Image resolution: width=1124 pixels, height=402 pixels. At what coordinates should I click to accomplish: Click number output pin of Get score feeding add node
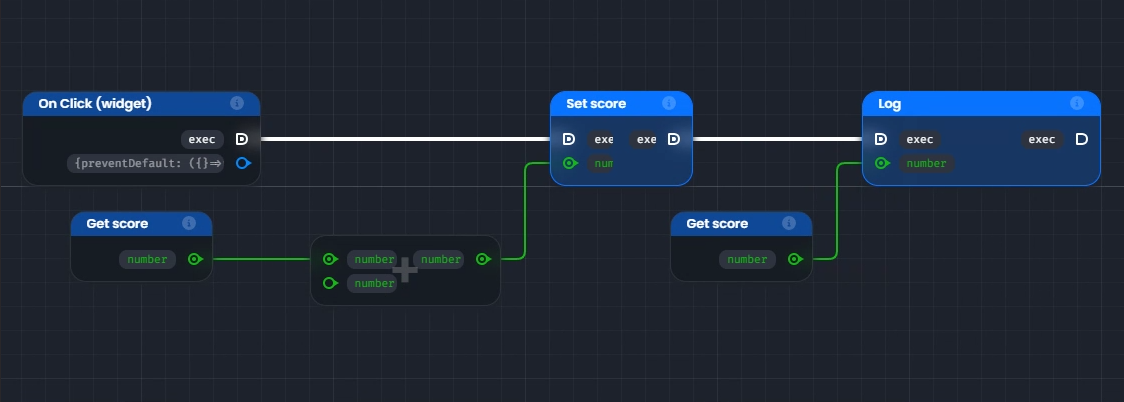point(195,259)
